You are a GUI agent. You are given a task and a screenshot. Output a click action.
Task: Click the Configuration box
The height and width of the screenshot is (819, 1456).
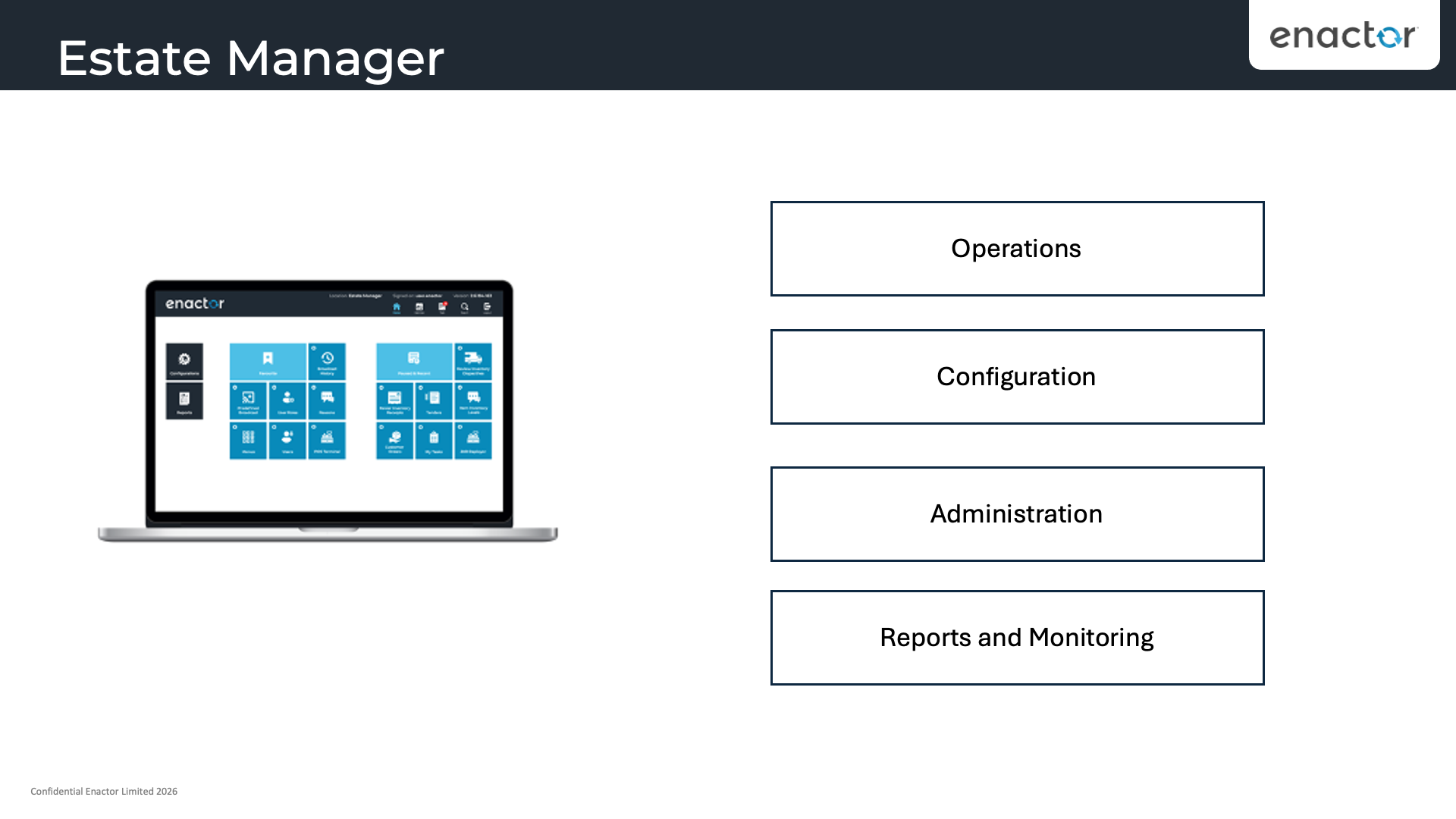point(1016,376)
